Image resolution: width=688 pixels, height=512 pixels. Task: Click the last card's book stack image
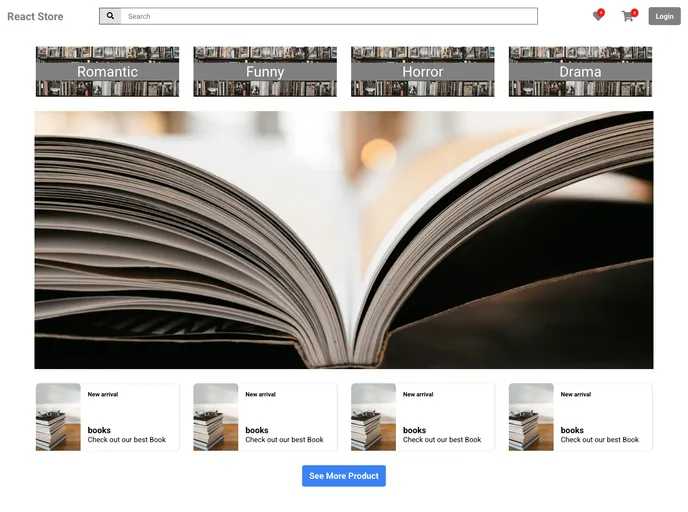531,417
